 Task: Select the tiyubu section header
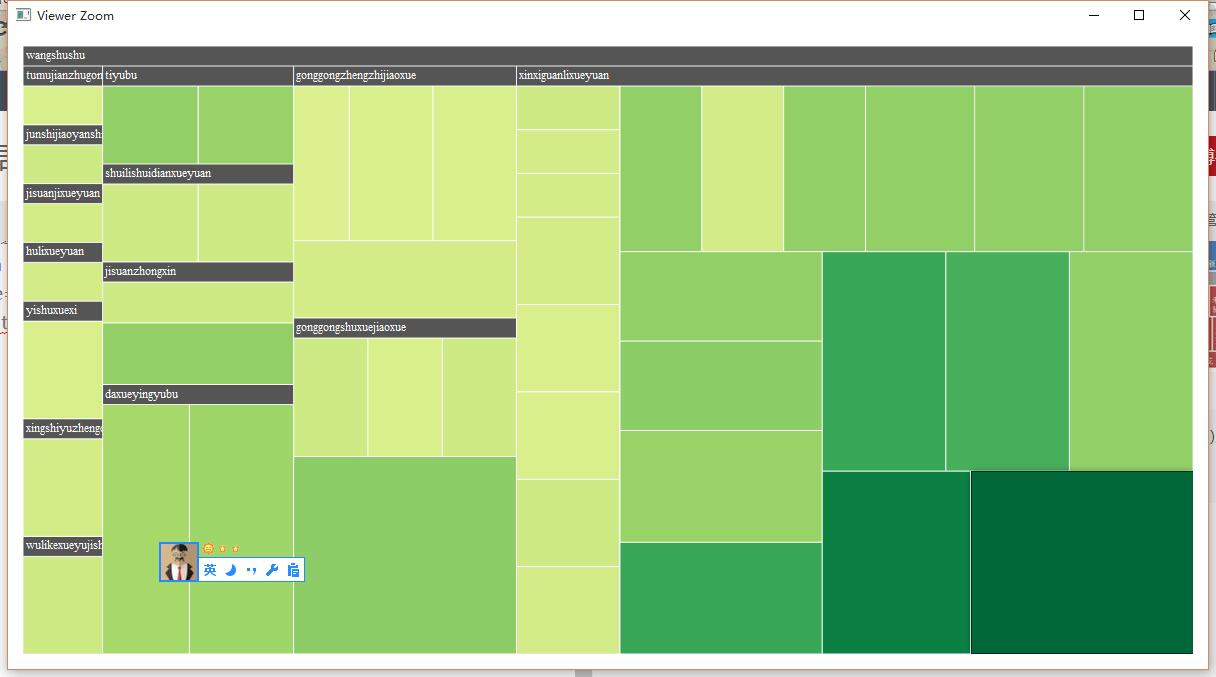pos(196,75)
